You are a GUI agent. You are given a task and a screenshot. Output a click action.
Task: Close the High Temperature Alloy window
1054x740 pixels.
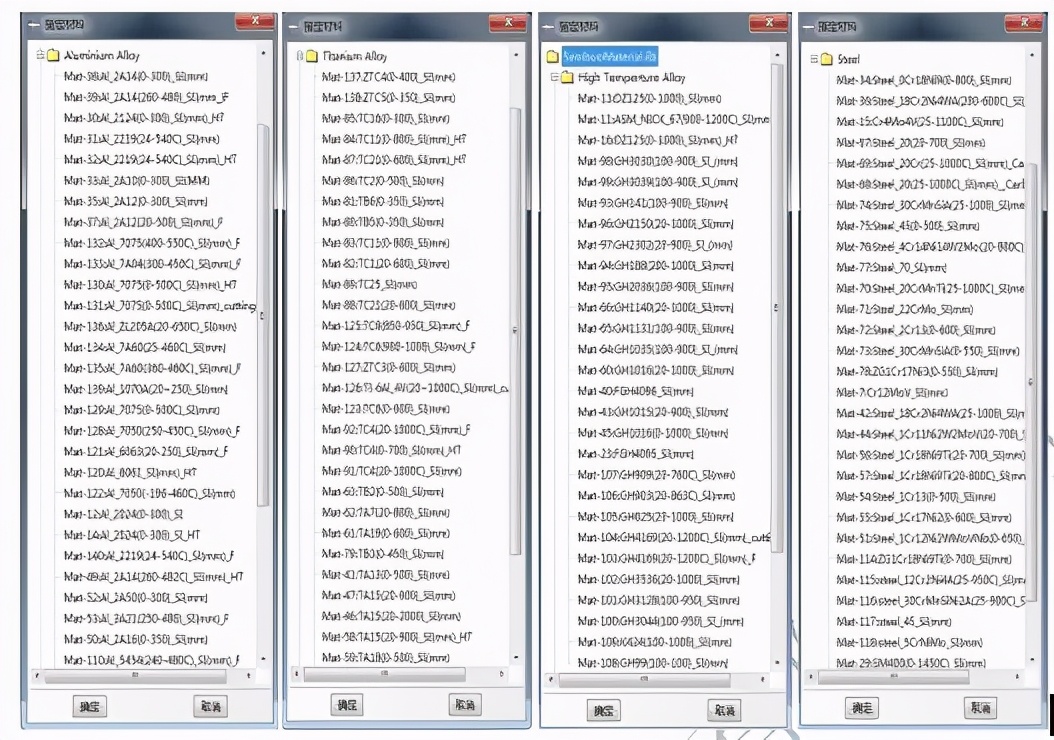click(768, 23)
